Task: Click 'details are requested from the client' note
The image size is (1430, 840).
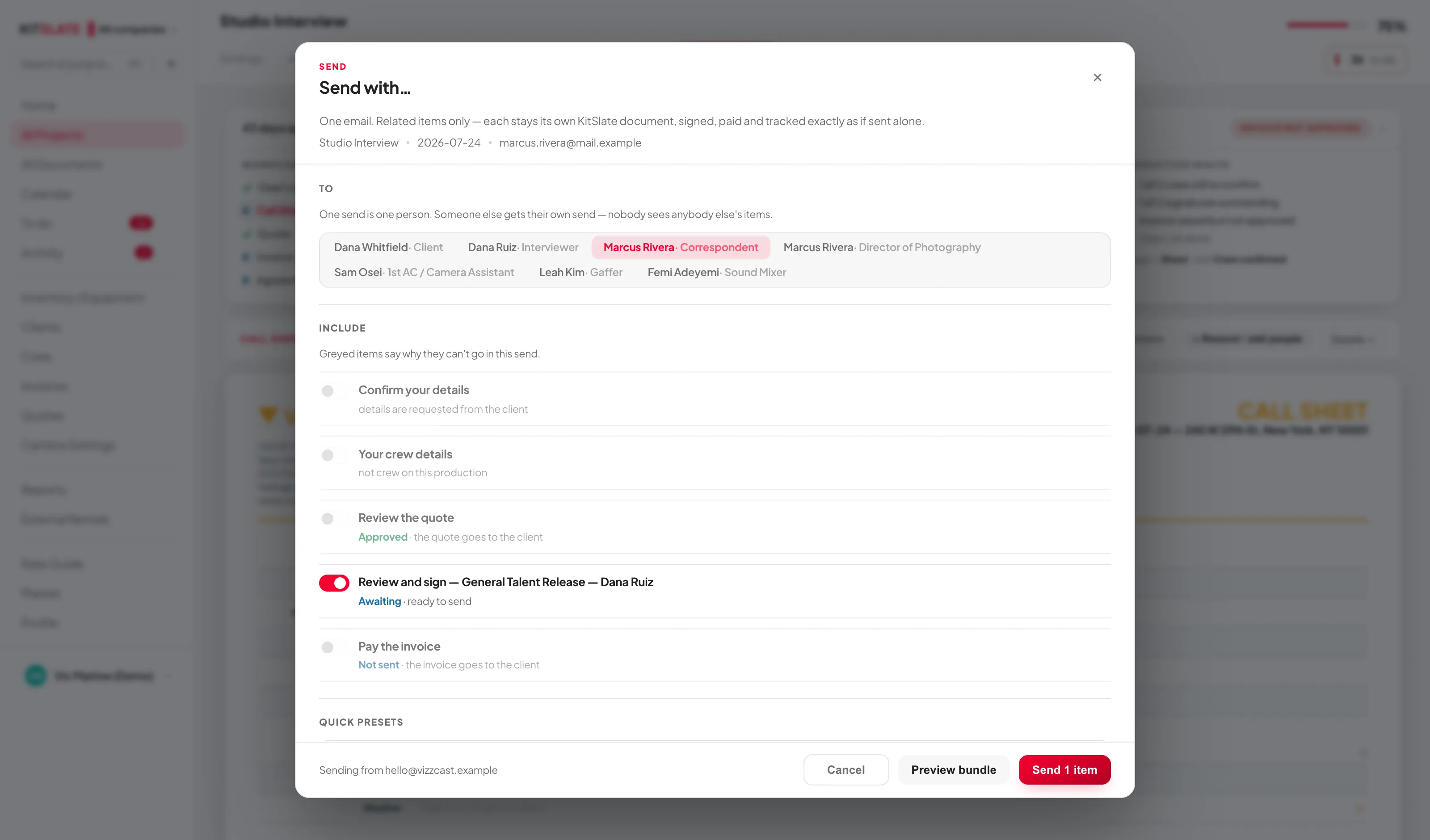Action: 442,409
